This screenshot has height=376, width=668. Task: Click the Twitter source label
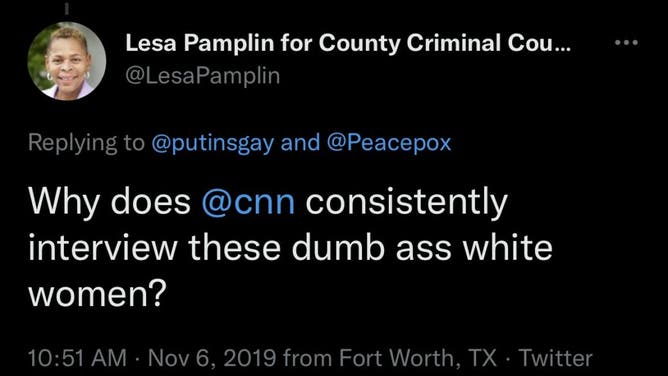pyautogui.click(x=556, y=358)
